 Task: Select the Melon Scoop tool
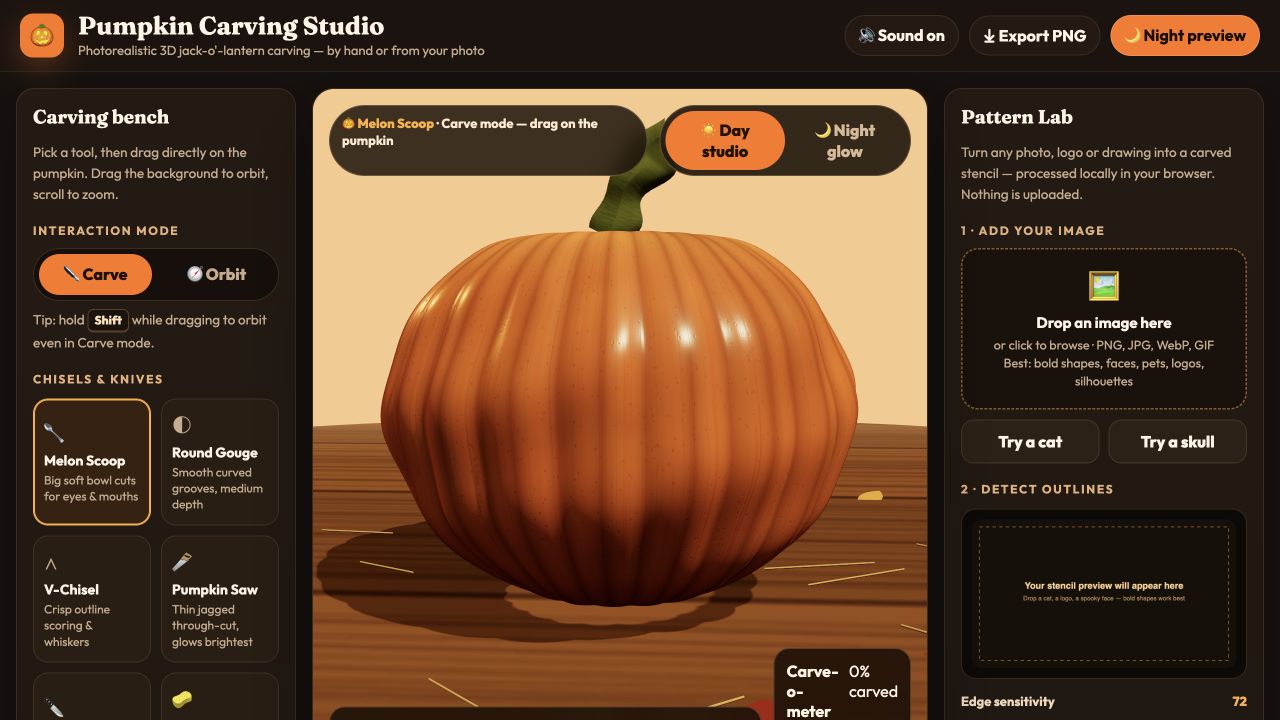pyautogui.click(x=92, y=462)
